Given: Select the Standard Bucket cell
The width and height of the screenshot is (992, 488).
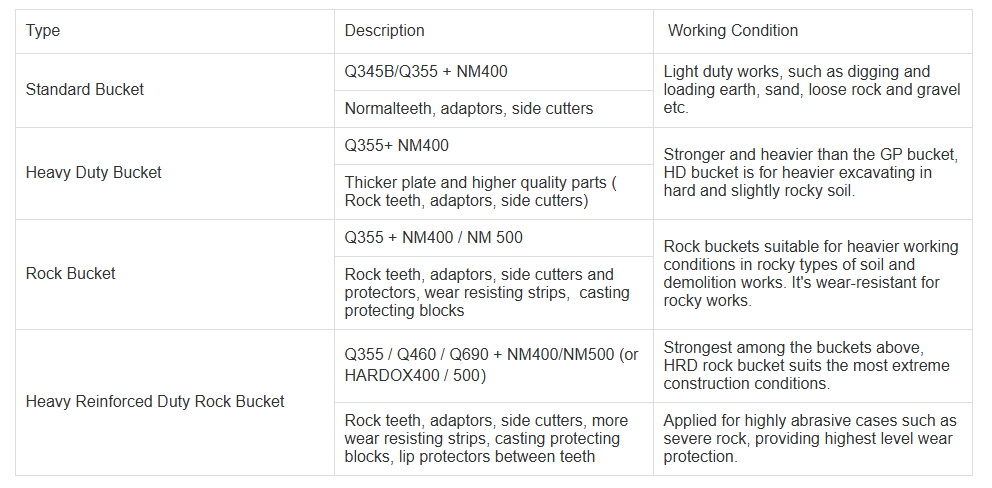Looking at the screenshot, I should click(85, 90).
